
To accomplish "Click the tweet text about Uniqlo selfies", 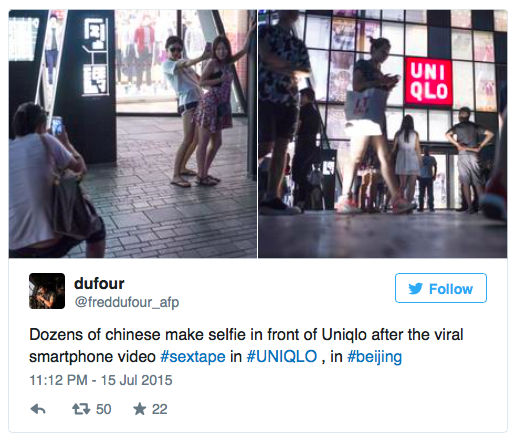I will tap(246, 345).
